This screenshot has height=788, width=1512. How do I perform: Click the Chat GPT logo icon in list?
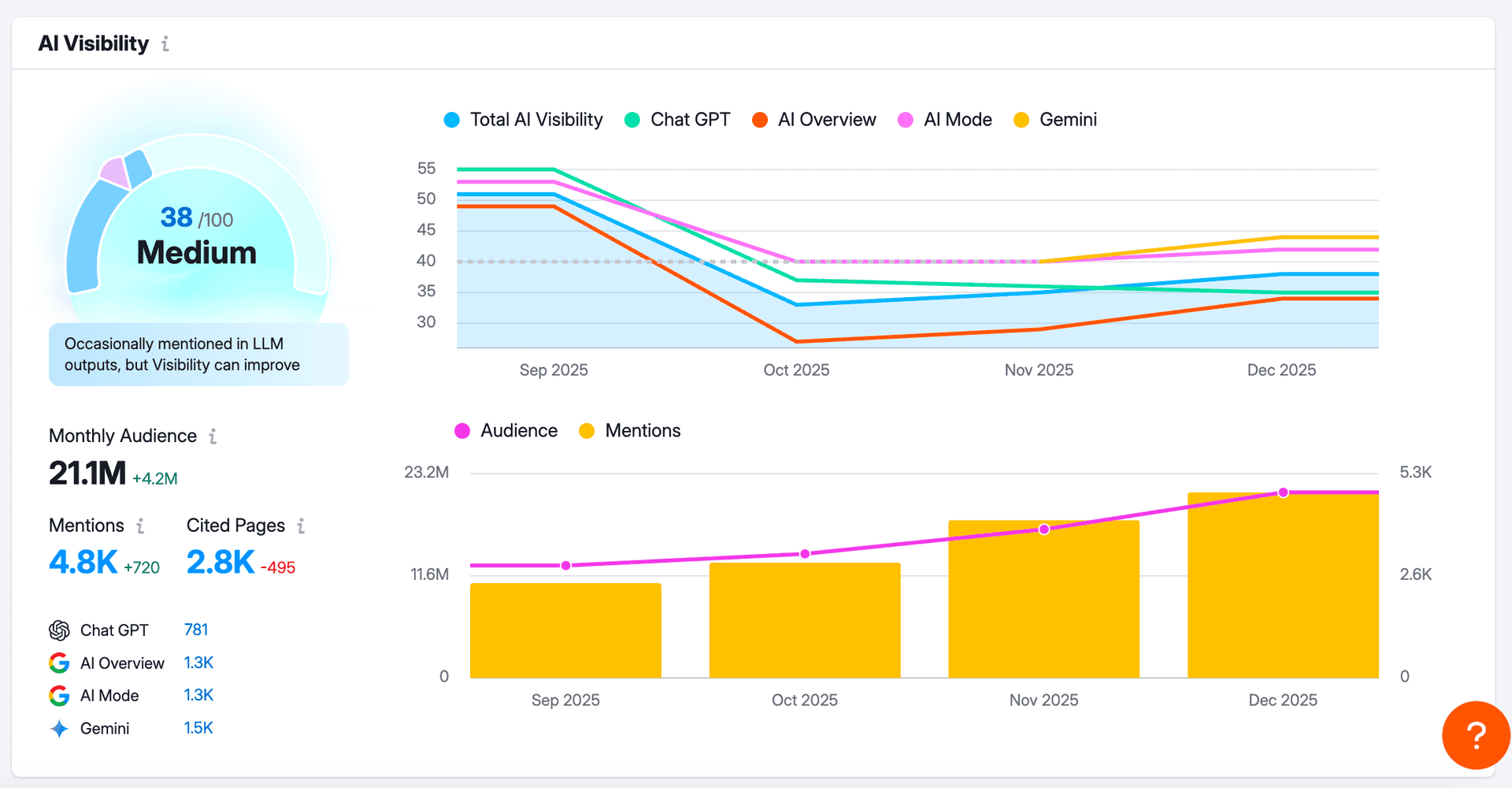59,630
